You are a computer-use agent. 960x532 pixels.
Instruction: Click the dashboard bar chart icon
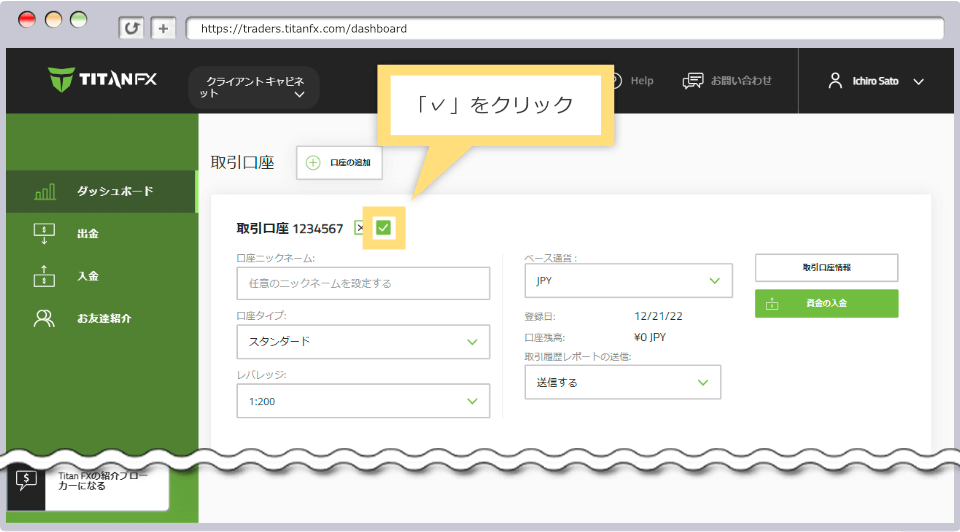click(45, 192)
